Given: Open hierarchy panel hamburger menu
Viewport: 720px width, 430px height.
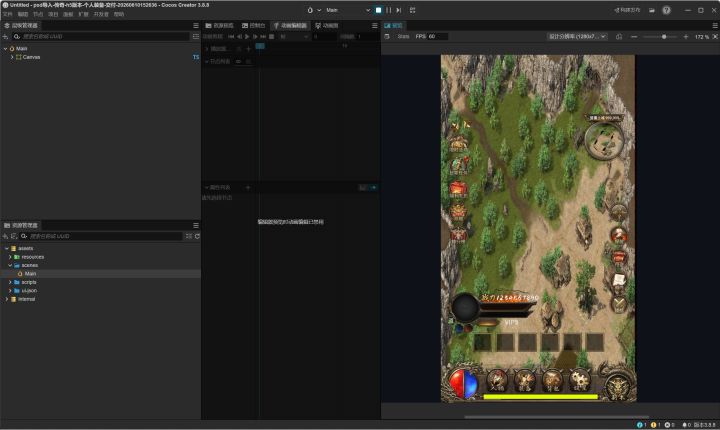Looking at the screenshot, I should coord(196,25).
